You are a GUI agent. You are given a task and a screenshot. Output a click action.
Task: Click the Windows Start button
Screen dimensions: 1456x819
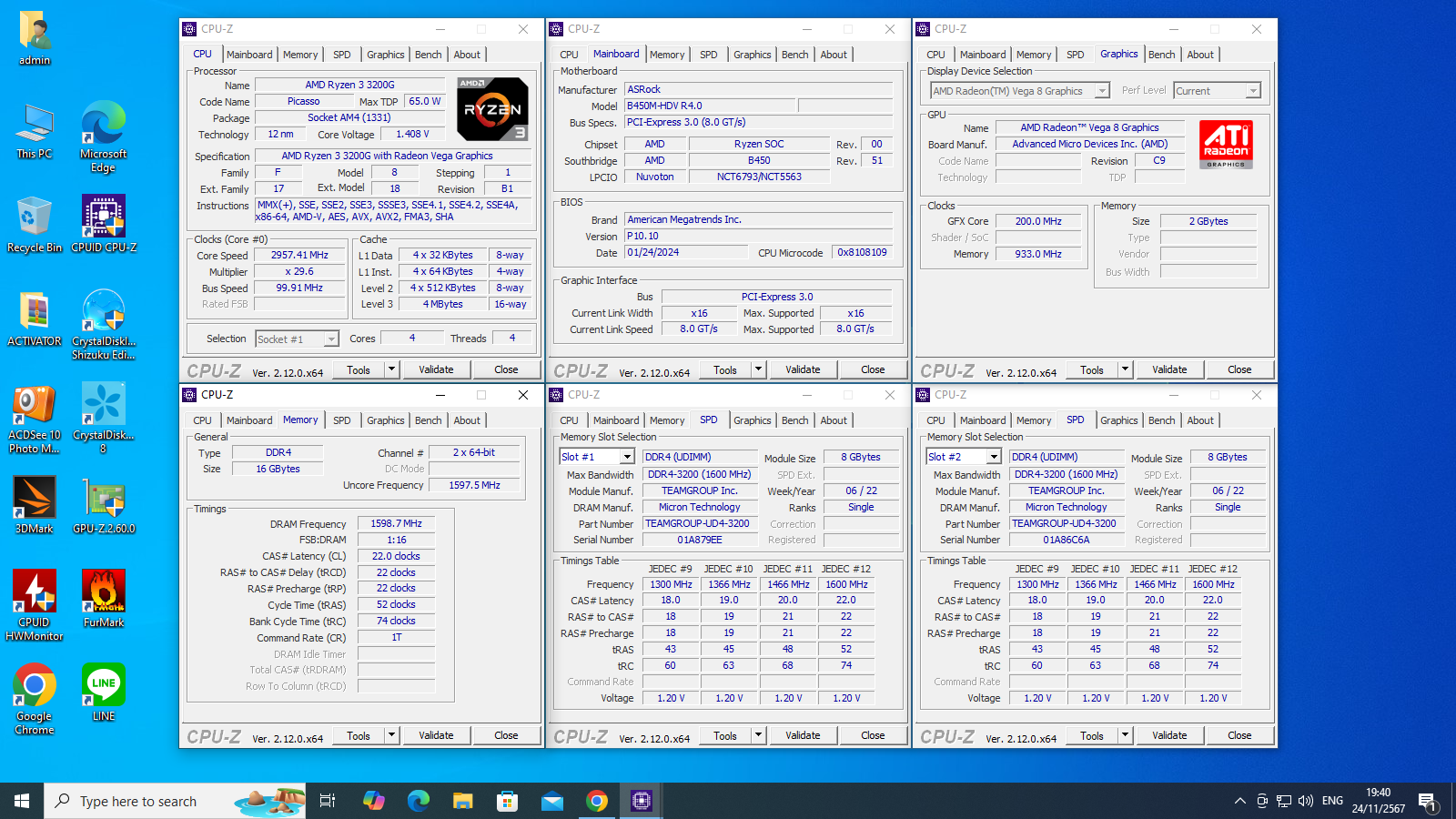(x=22, y=801)
